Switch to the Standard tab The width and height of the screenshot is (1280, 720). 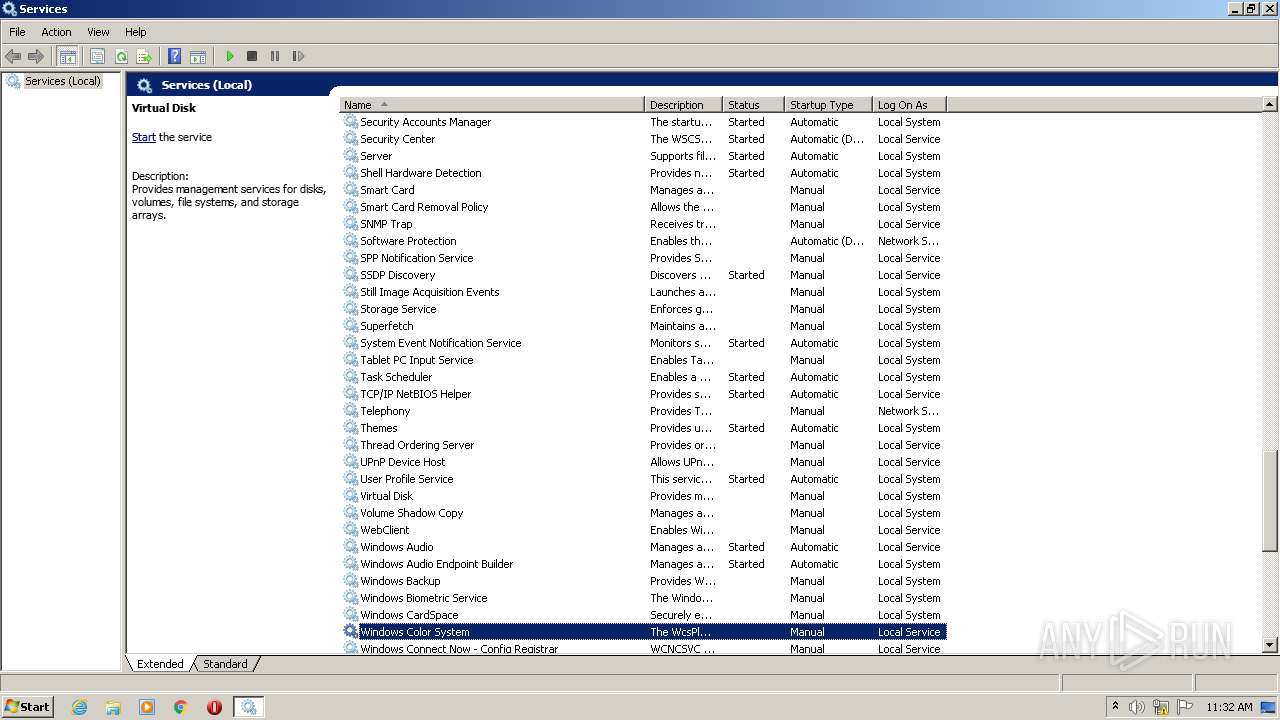coord(225,664)
